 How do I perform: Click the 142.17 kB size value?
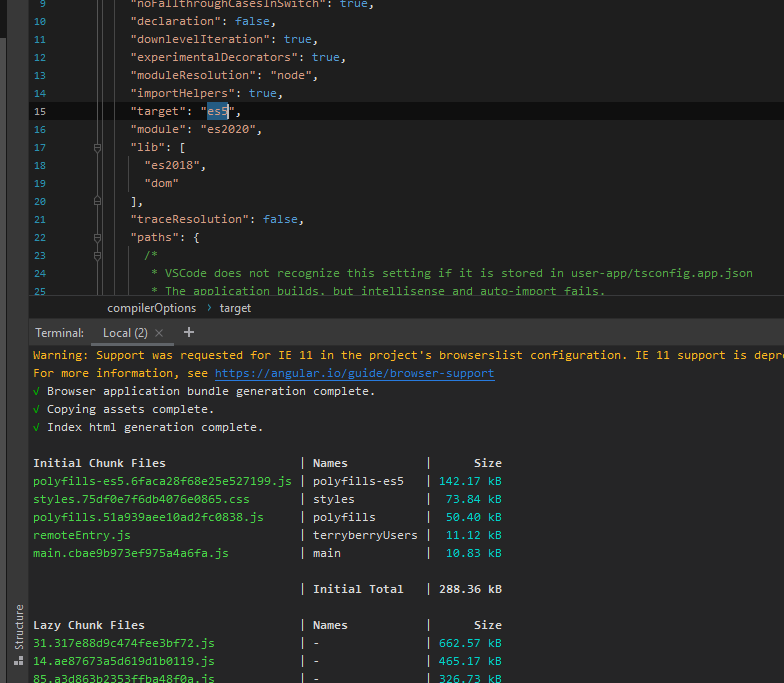pos(470,482)
